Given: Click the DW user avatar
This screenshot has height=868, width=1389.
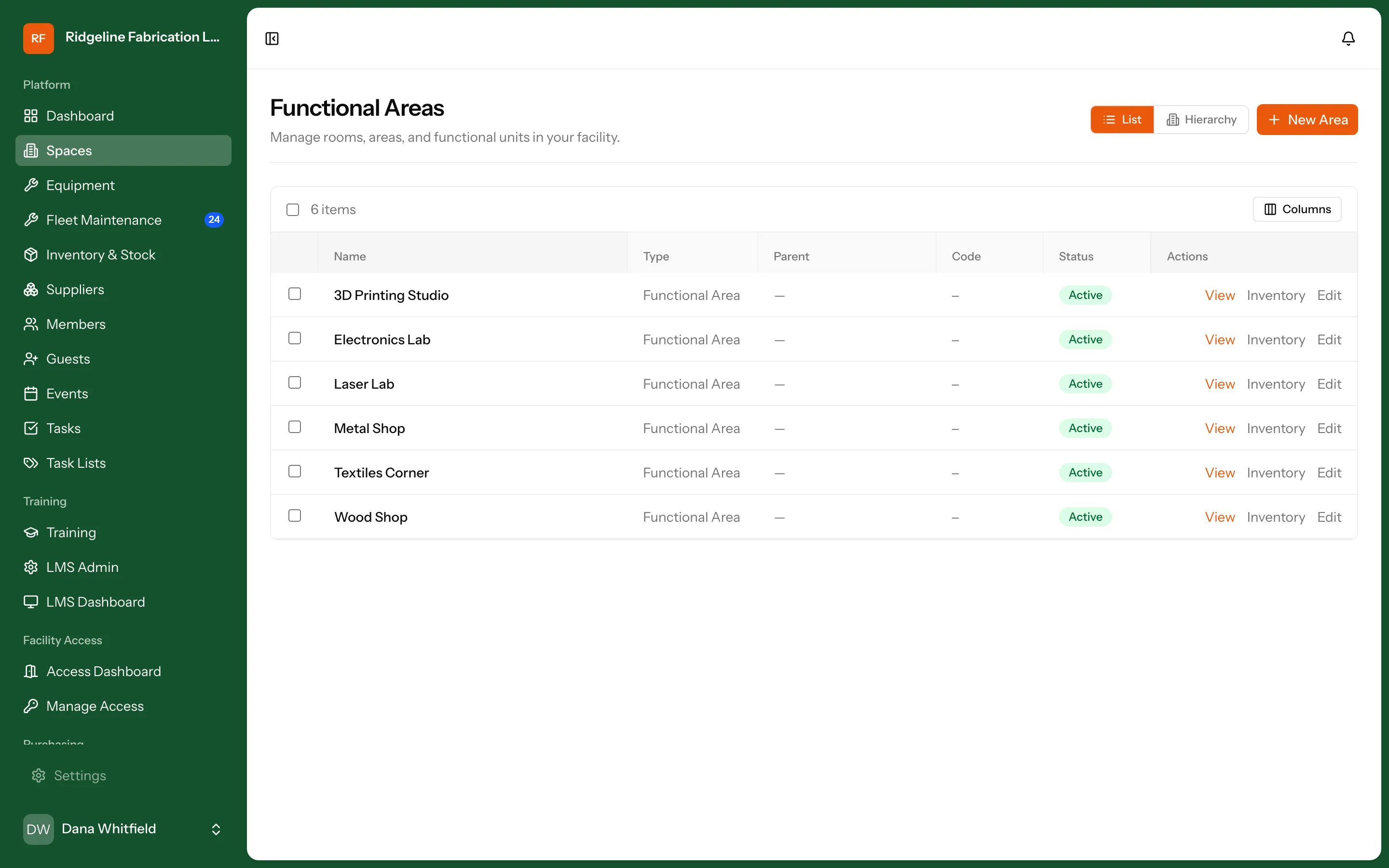Looking at the screenshot, I should tap(39, 829).
